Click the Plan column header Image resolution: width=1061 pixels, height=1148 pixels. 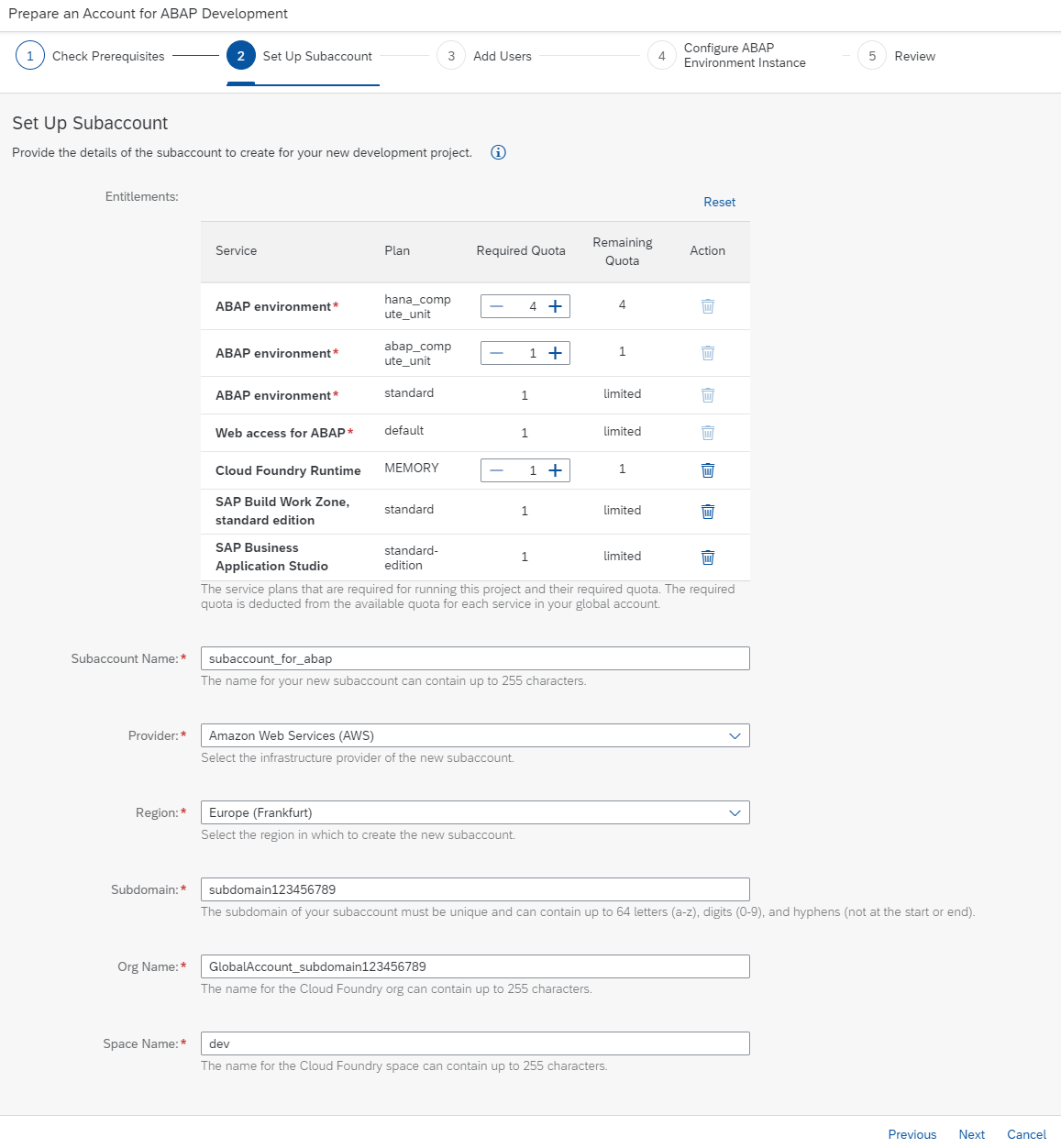point(397,250)
